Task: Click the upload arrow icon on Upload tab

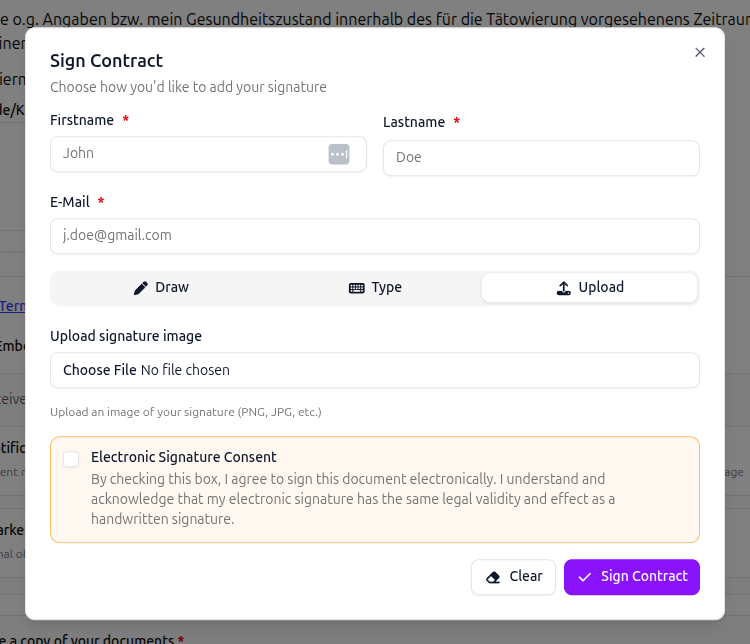Action: click(x=564, y=288)
